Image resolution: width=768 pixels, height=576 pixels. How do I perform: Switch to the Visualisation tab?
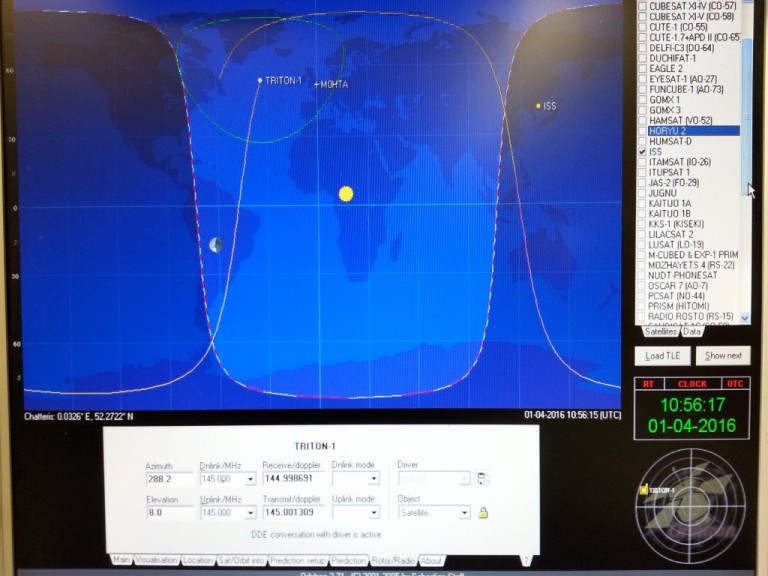156,560
